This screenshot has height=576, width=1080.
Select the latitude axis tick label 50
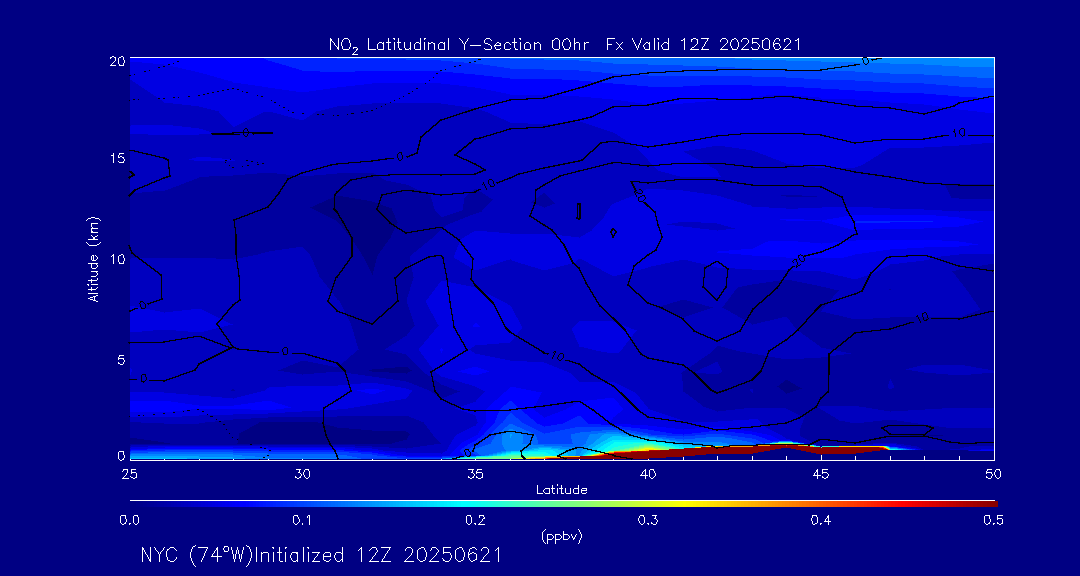click(994, 473)
